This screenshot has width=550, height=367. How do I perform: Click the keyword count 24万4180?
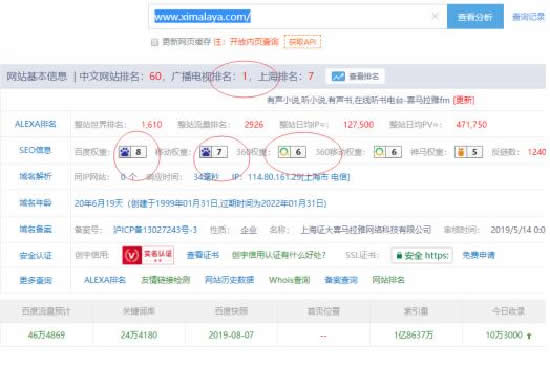click(139, 335)
